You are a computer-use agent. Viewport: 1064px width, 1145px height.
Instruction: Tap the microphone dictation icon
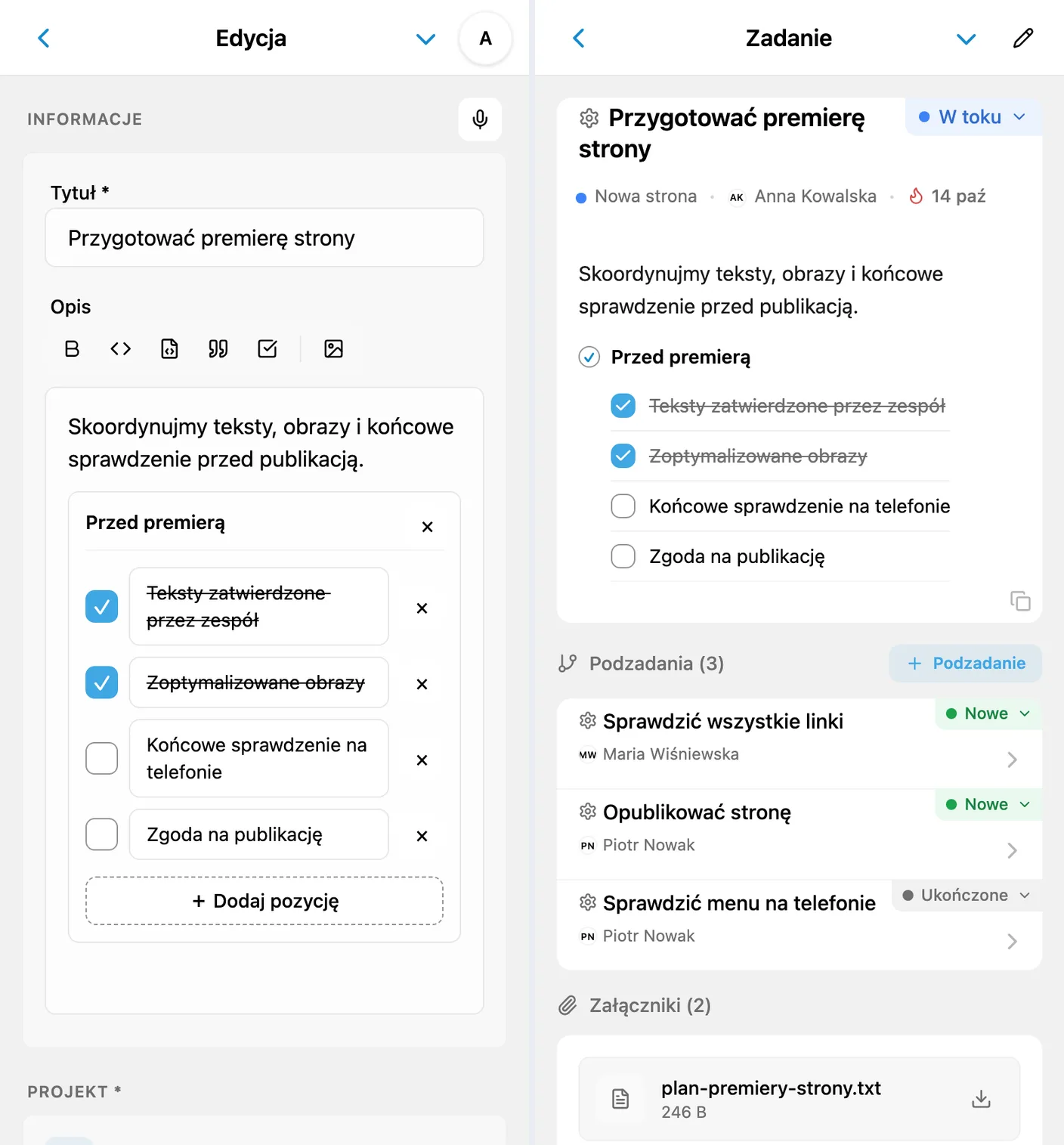coord(480,119)
